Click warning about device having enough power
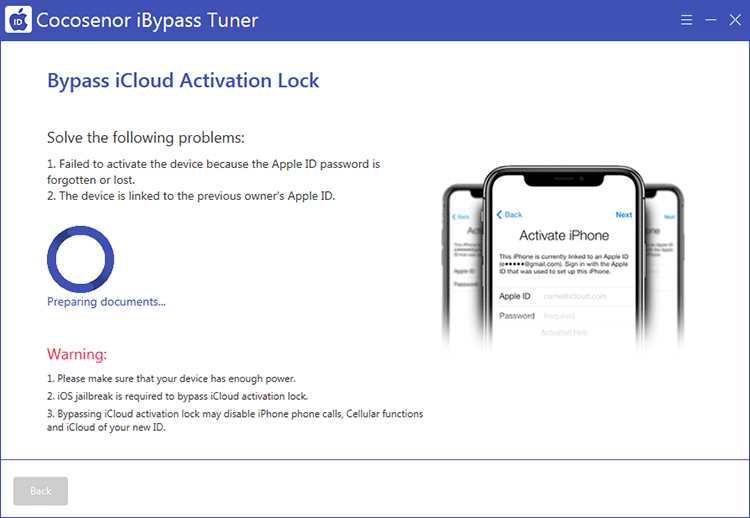Viewport: 750px width, 518px height. (x=171, y=378)
